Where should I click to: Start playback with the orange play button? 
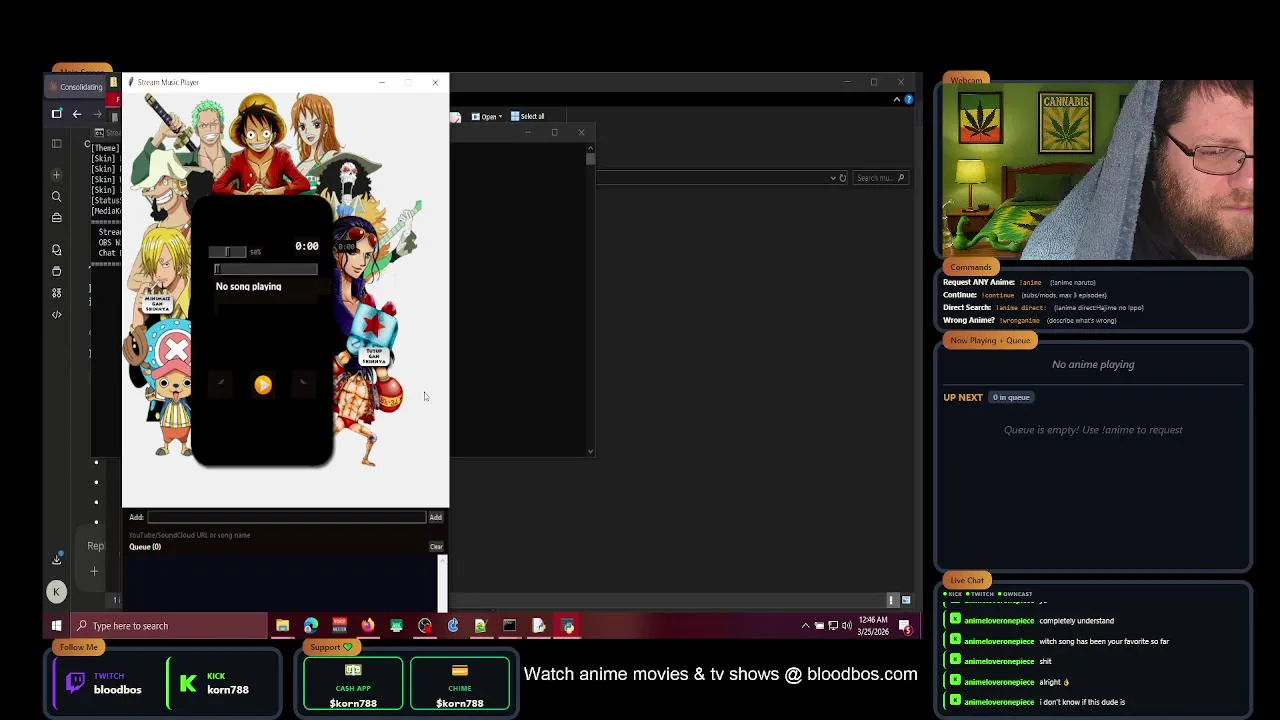[263, 385]
